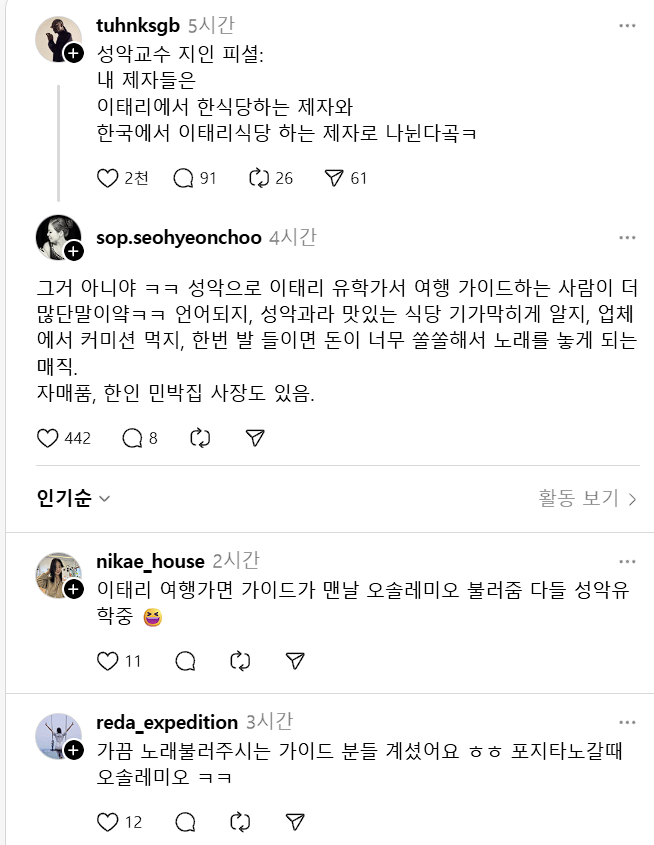Like sop.seohyeonchoo's reply with 442 likes
Image resolution: width=654 pixels, height=845 pixels.
pos(47,438)
